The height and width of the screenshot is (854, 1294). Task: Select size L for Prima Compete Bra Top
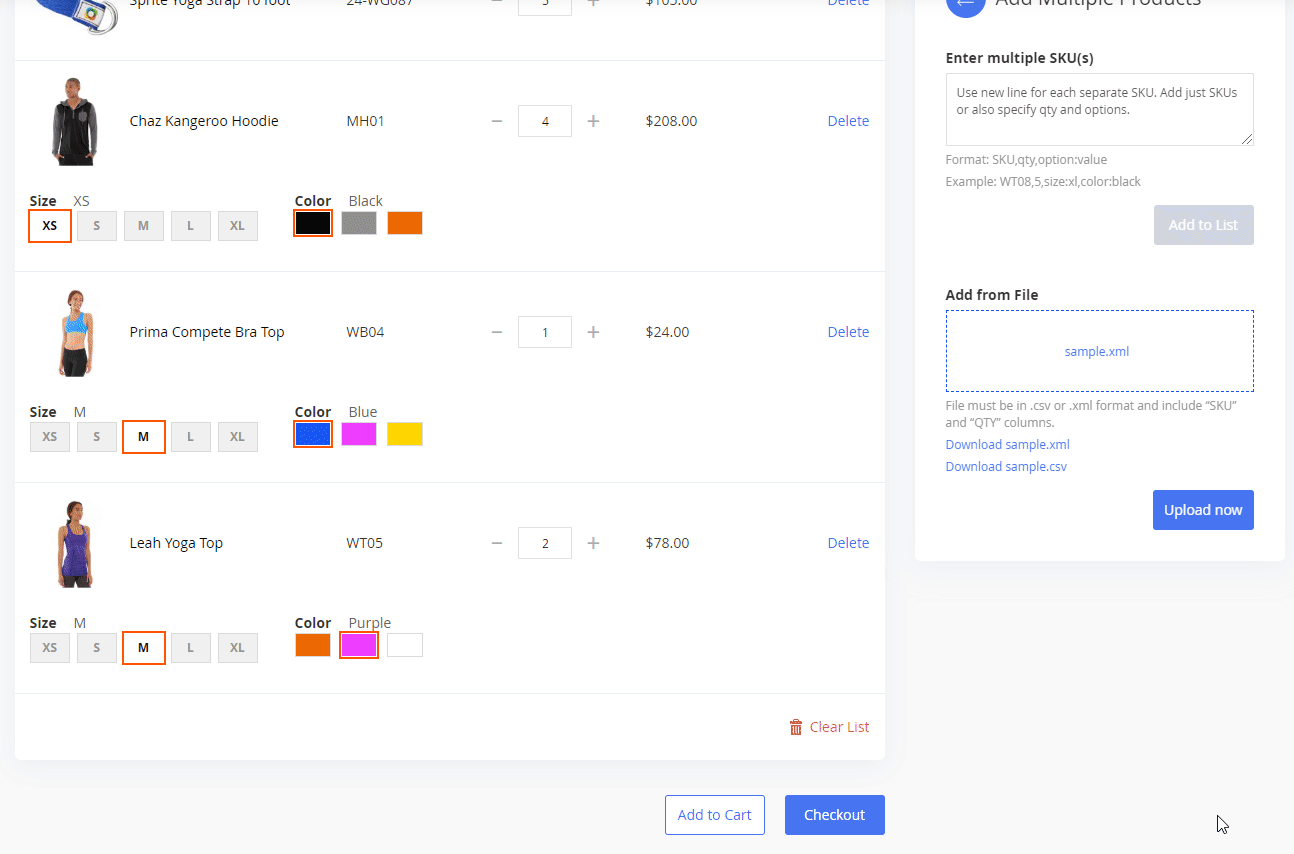tap(191, 437)
